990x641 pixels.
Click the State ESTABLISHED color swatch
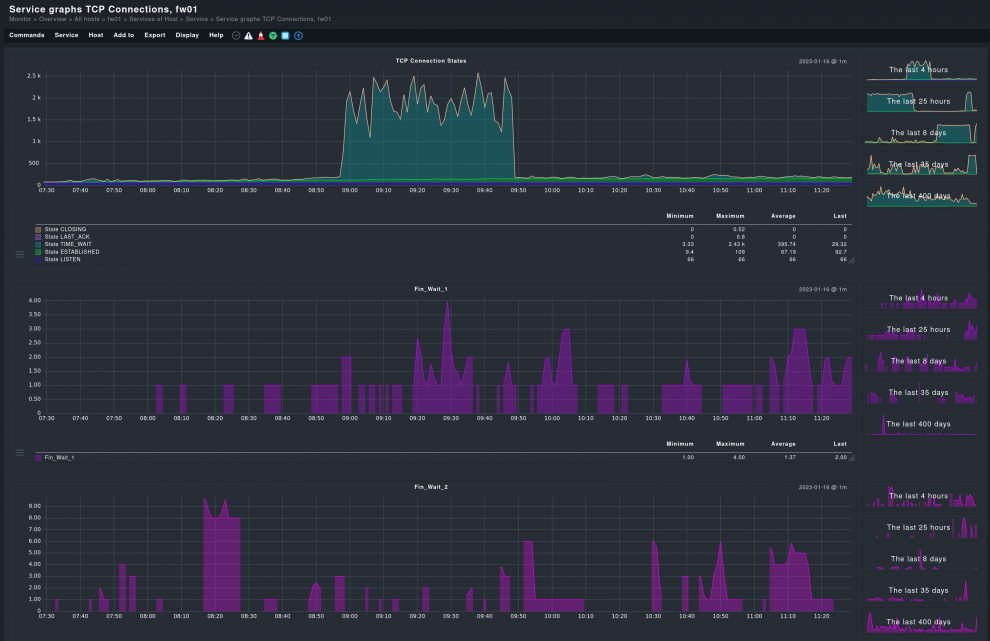click(38, 252)
